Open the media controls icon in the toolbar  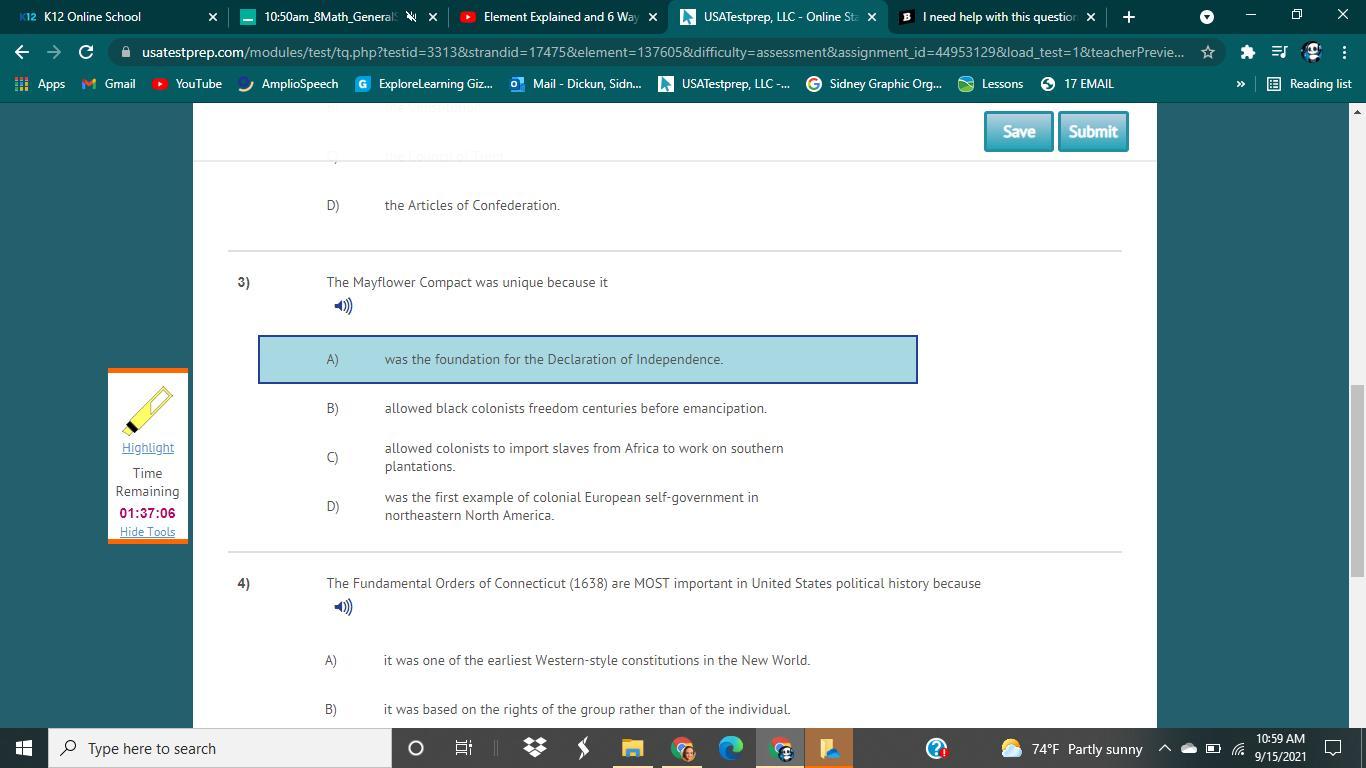(1279, 52)
